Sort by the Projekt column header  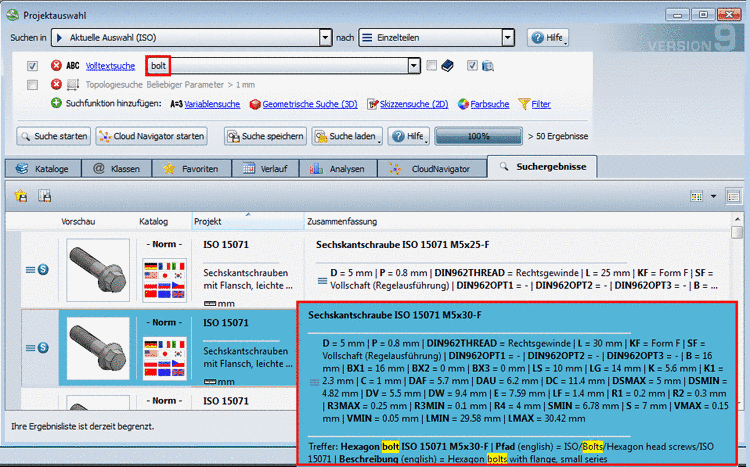[248, 221]
